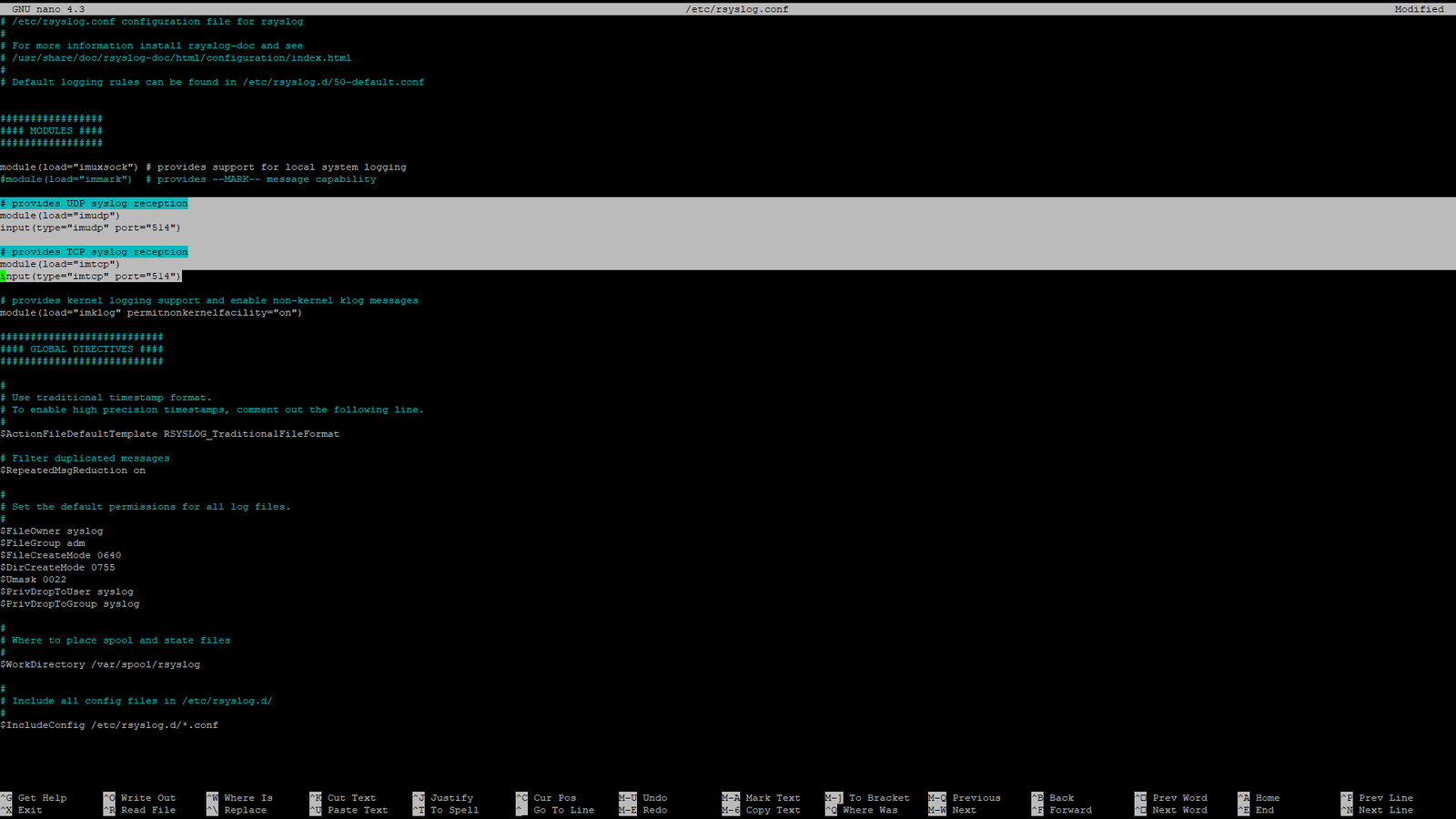Click the $IncludeConfig directive line
This screenshot has height=819, width=1456.
coord(109,724)
